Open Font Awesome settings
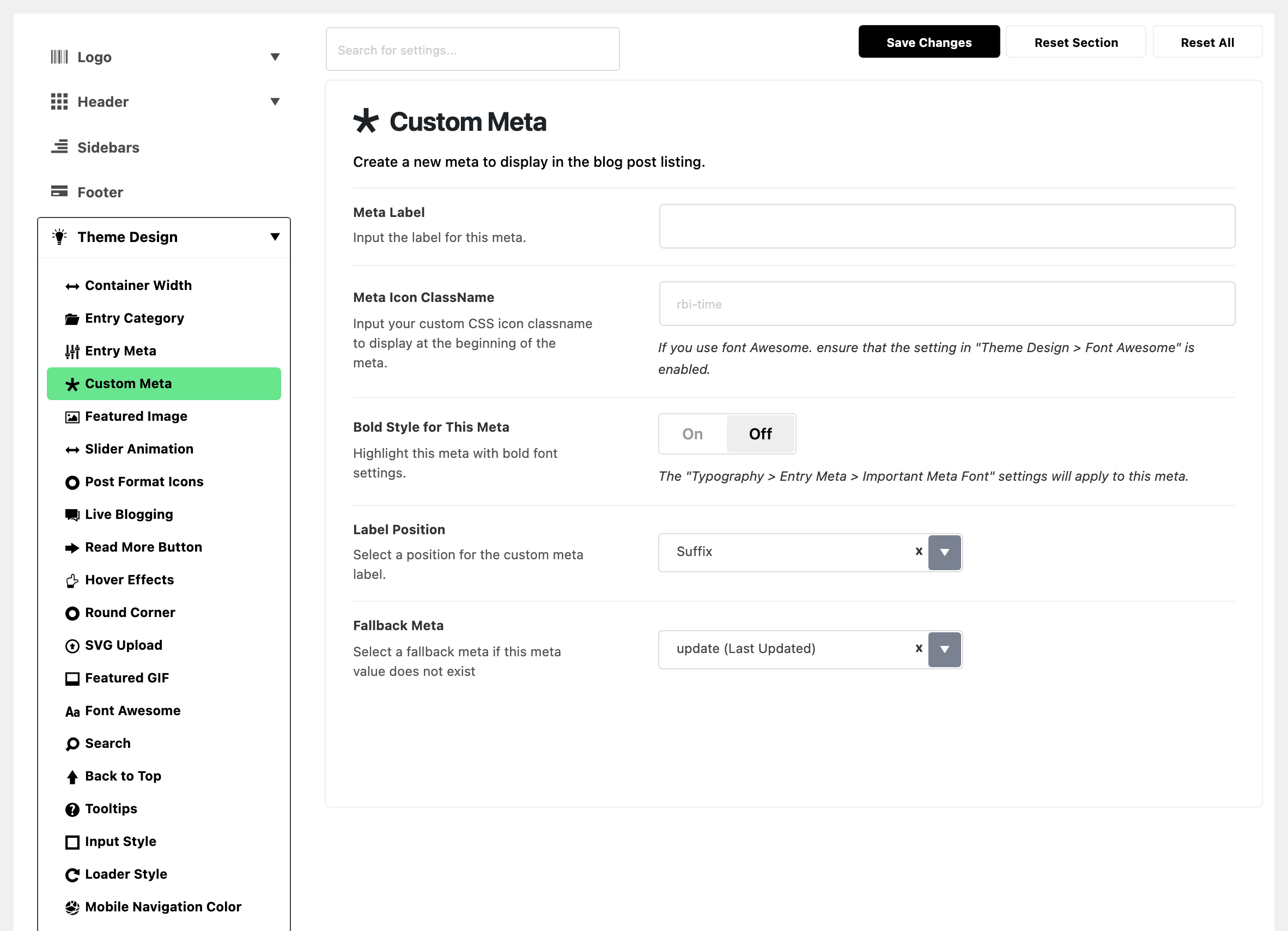The width and height of the screenshot is (1288, 931). tap(163, 711)
